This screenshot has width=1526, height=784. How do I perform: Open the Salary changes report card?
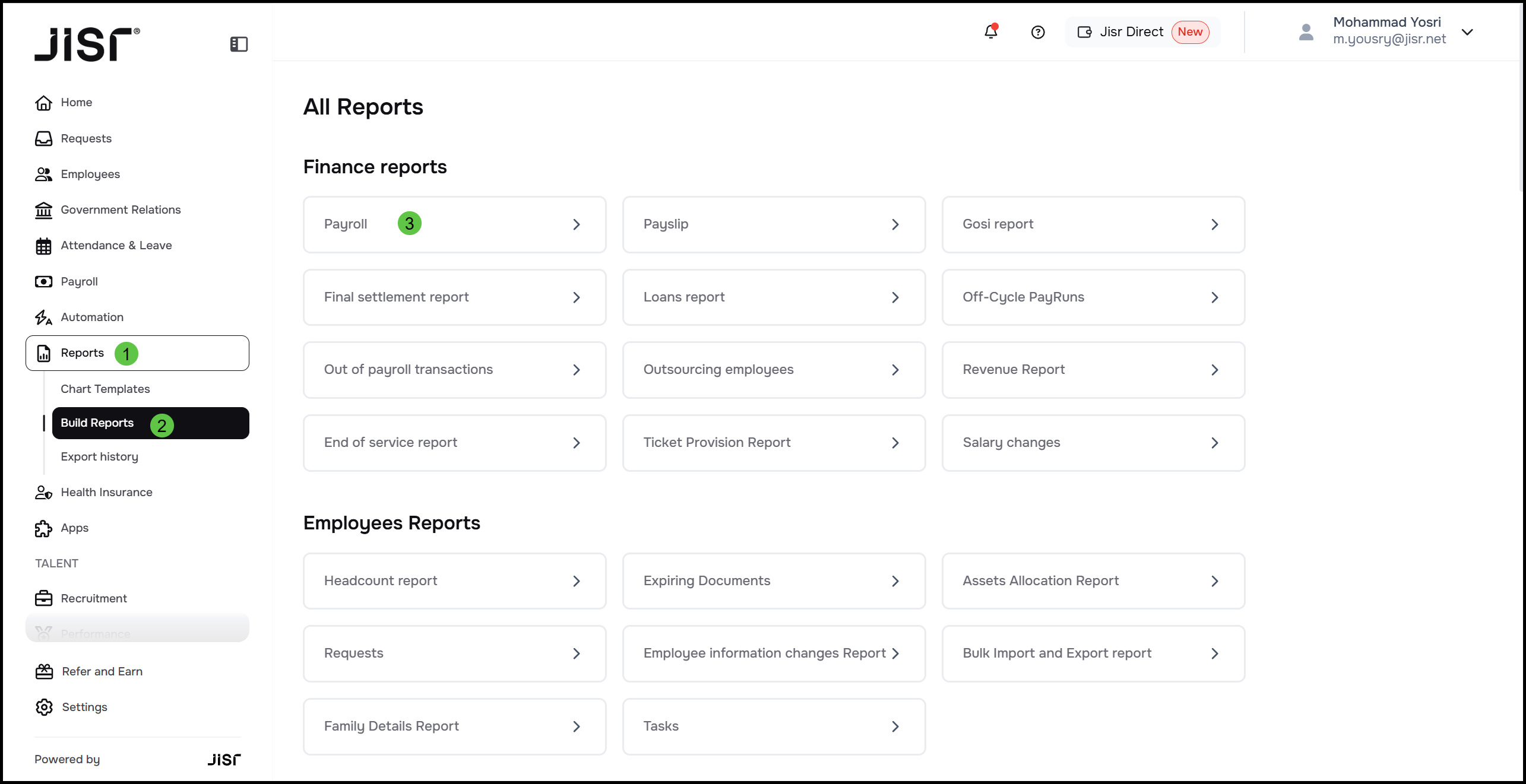(x=1093, y=443)
